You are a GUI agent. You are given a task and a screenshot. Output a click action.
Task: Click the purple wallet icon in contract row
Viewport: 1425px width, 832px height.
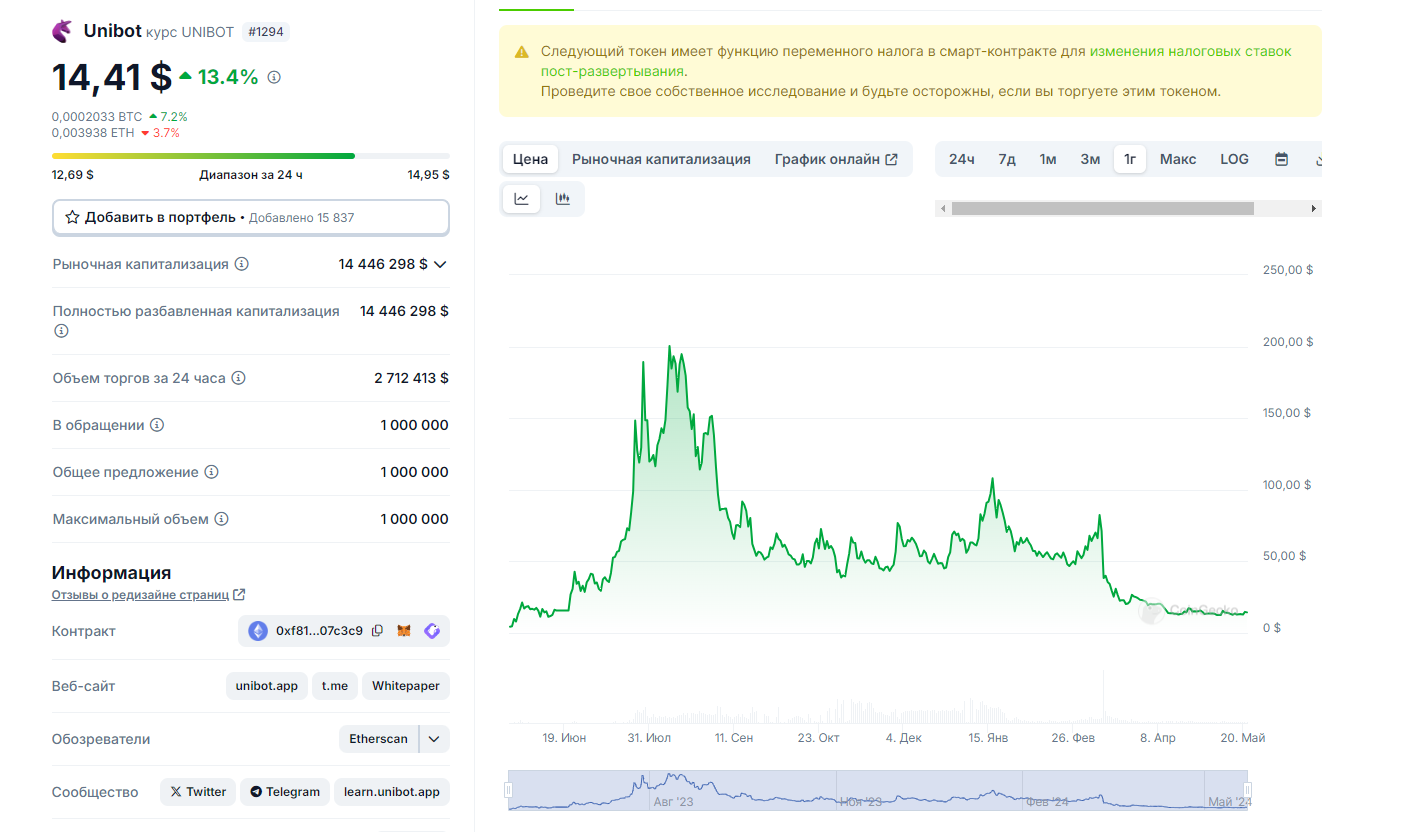pyautogui.click(x=432, y=631)
